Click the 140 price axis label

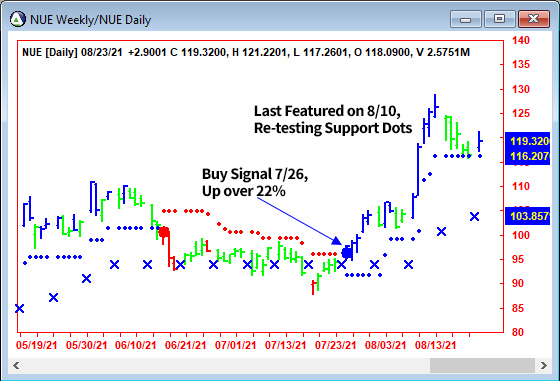click(x=521, y=40)
